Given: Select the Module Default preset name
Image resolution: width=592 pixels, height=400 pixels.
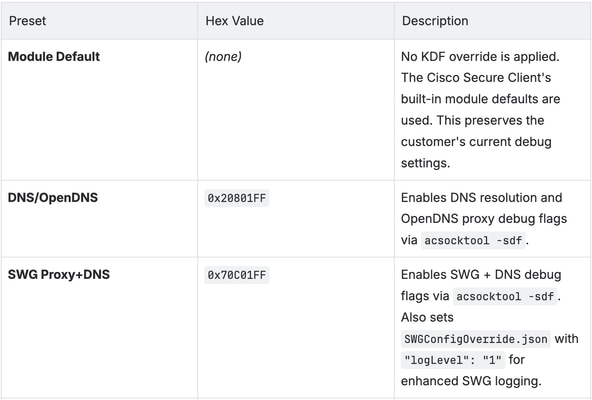Looking at the screenshot, I should 54,57.
